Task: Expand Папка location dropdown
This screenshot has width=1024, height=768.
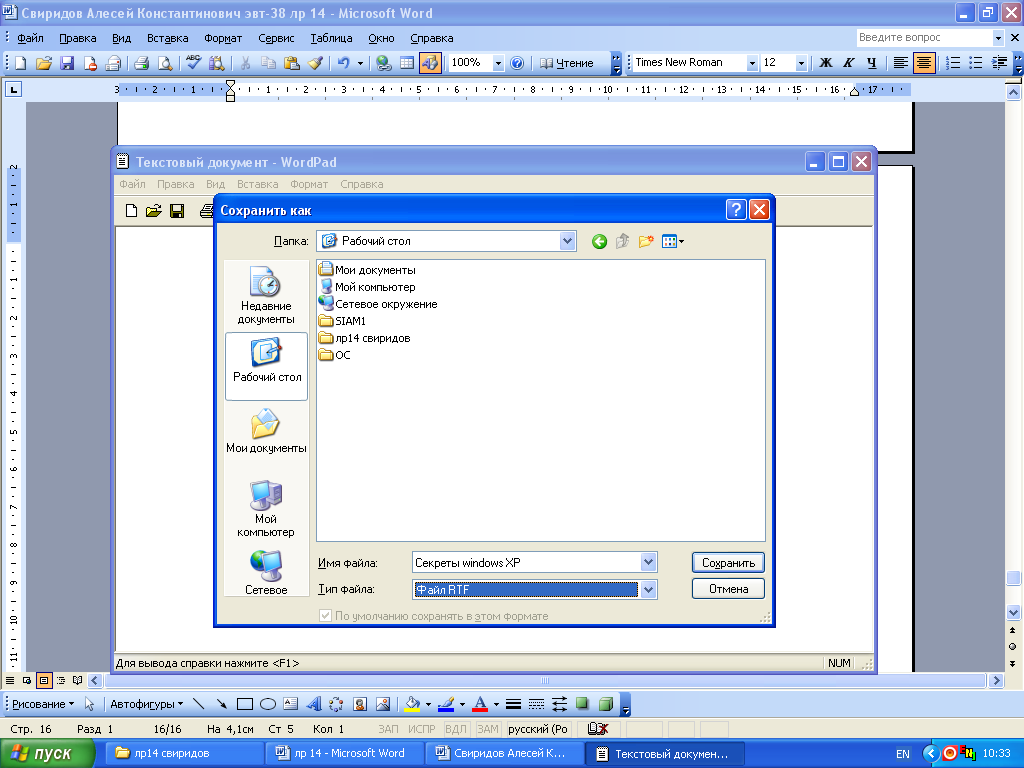Action: point(568,241)
